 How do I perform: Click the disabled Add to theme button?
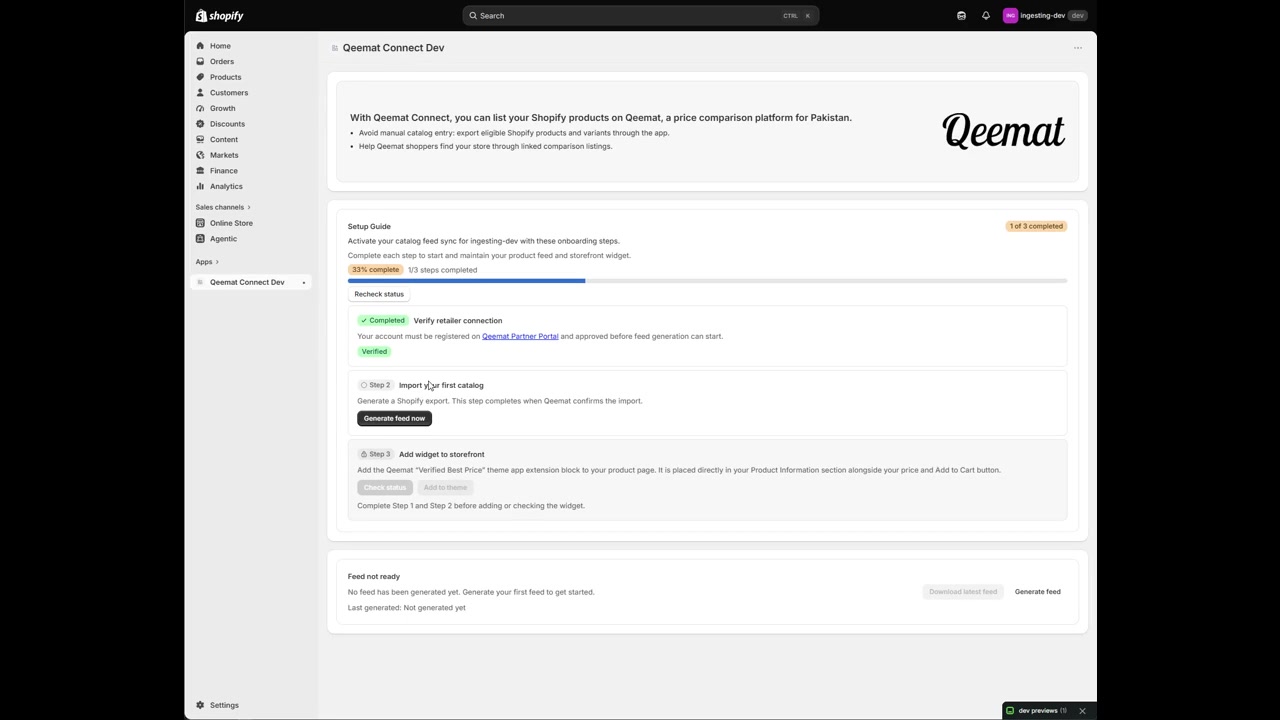point(445,487)
